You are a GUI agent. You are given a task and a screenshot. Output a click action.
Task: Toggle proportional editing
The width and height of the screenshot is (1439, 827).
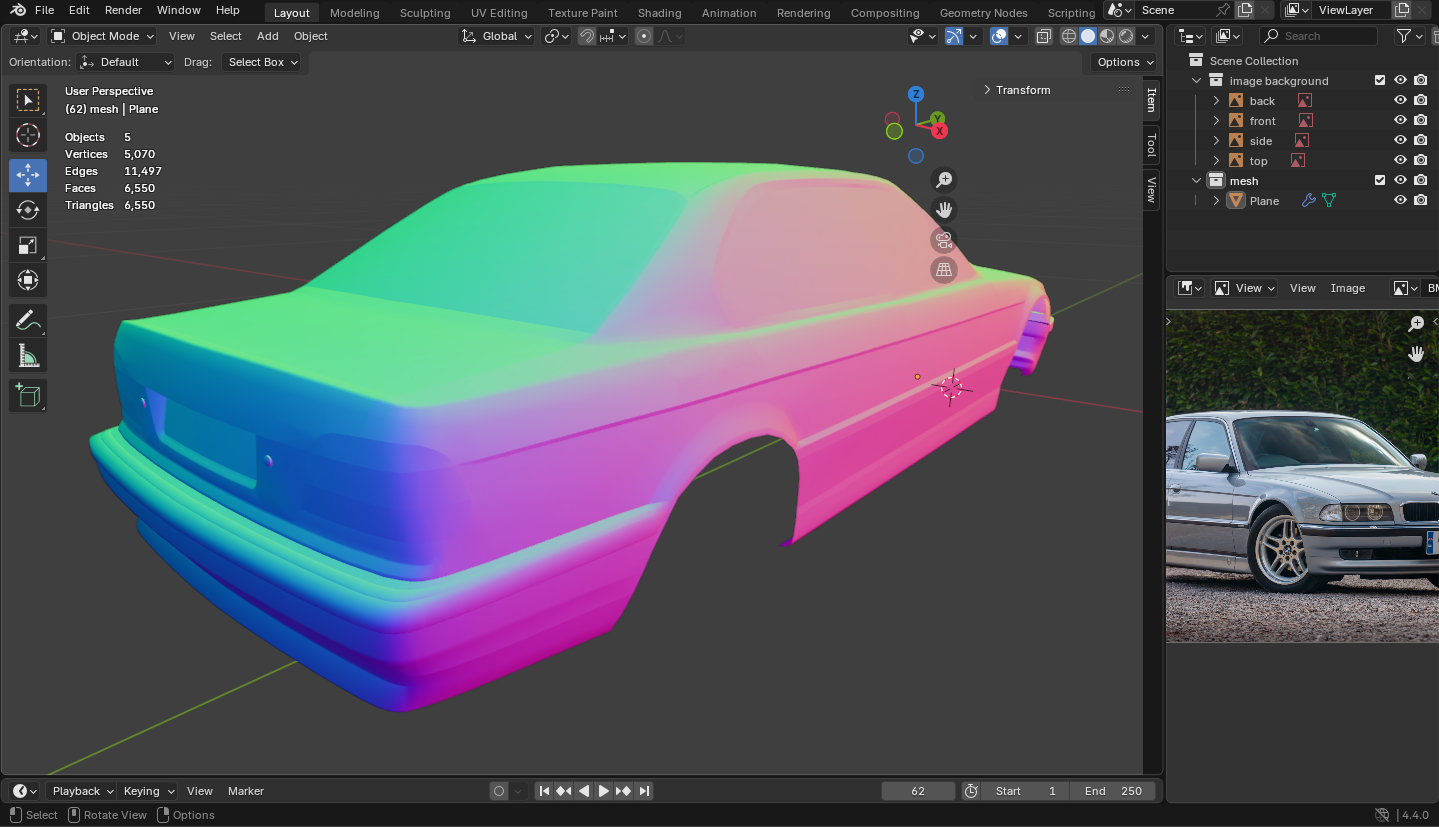pos(644,36)
